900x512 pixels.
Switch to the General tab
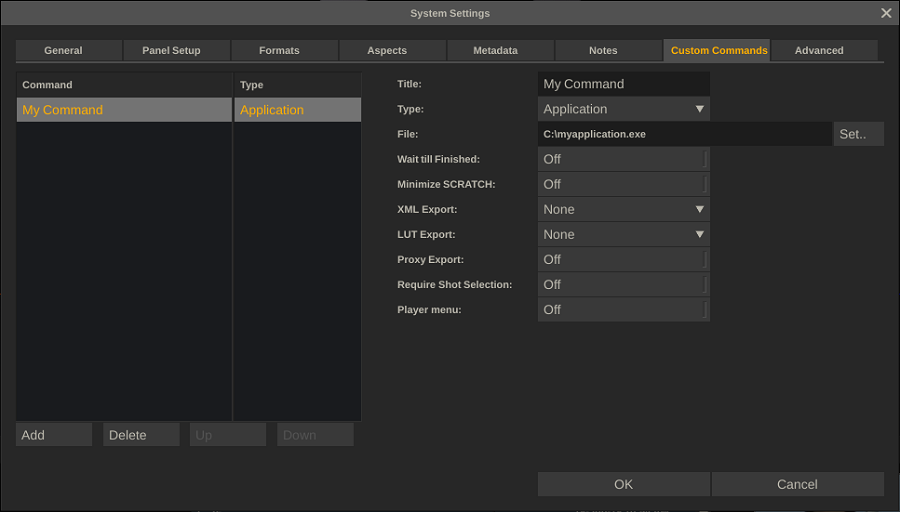[63, 50]
